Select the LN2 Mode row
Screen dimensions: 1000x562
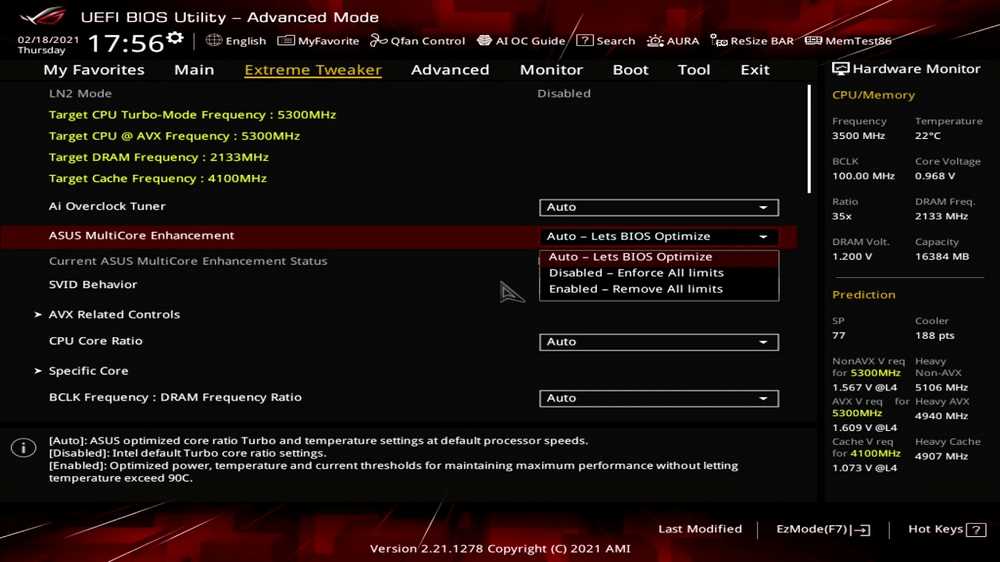pyautogui.click(x=399, y=93)
